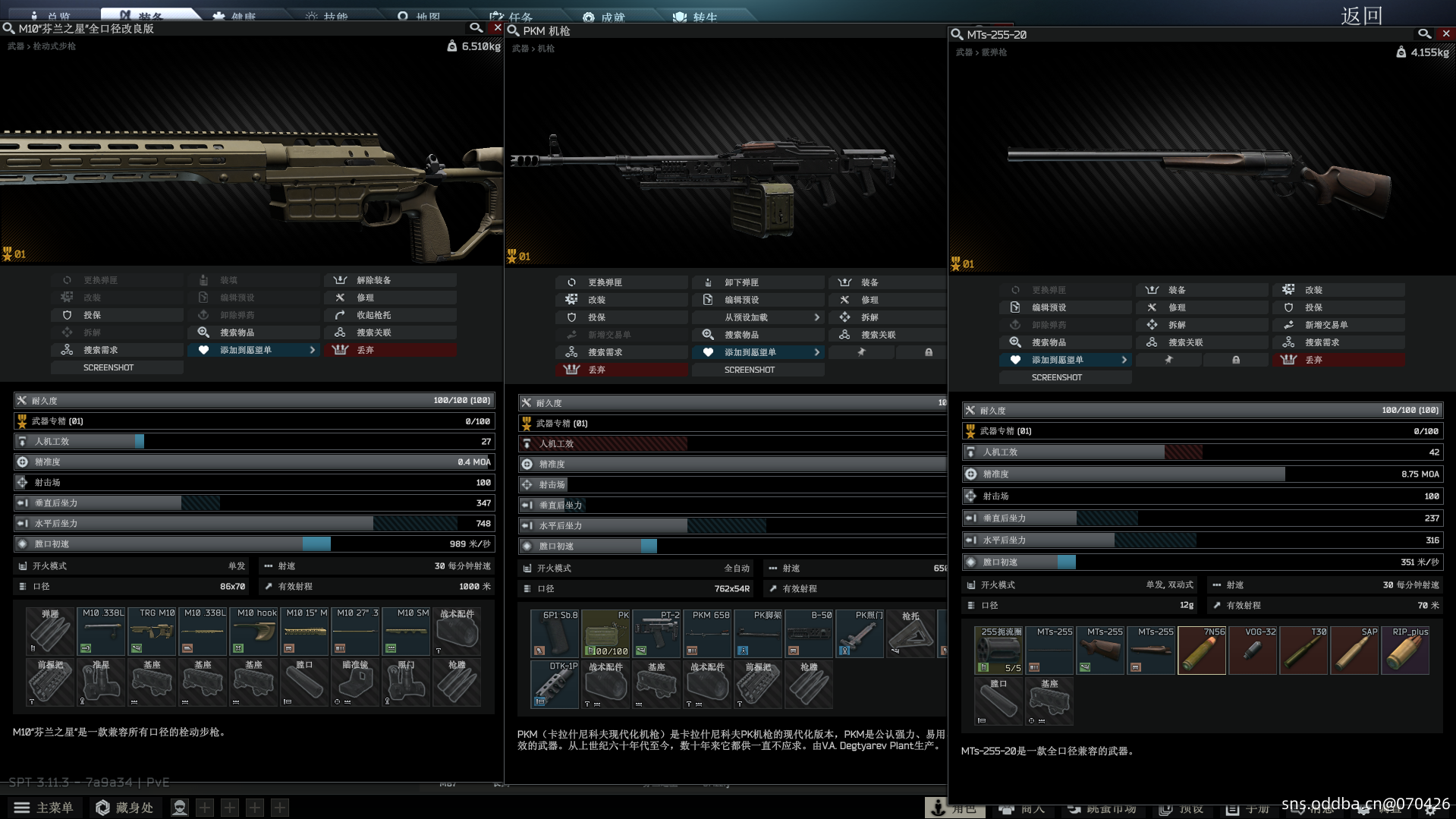The height and width of the screenshot is (819, 1456).
Task: Switch to the 任务 tab
Action: click(x=512, y=16)
